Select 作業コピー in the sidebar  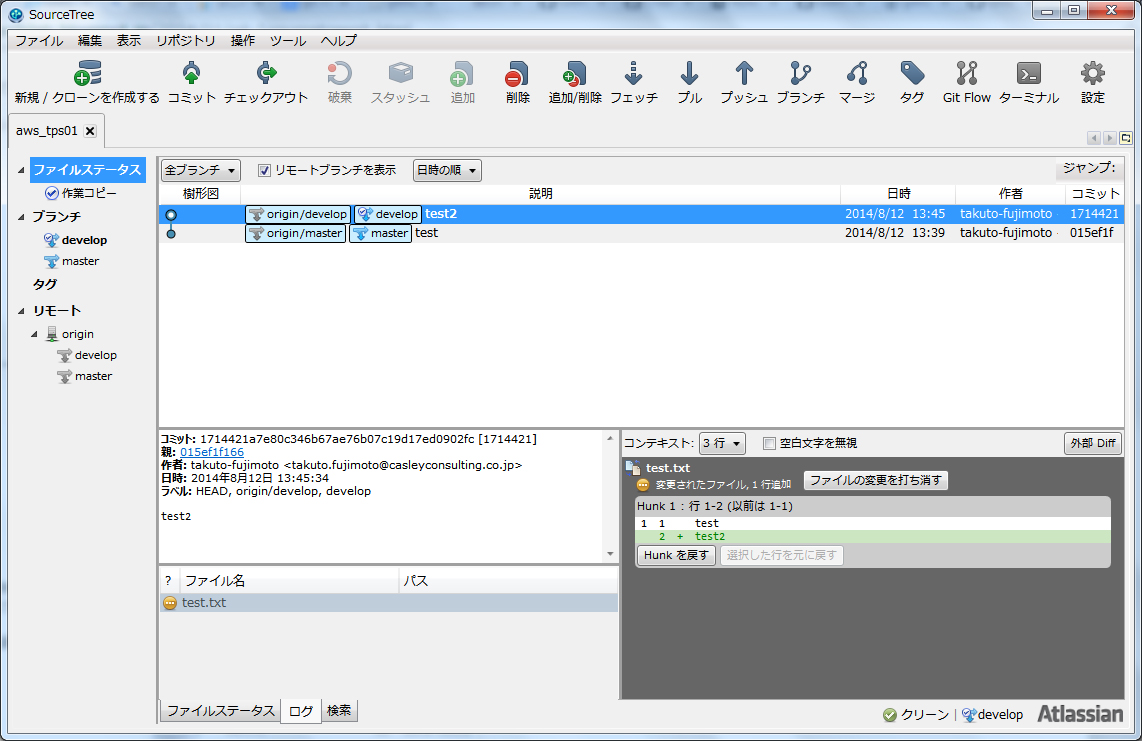80,193
